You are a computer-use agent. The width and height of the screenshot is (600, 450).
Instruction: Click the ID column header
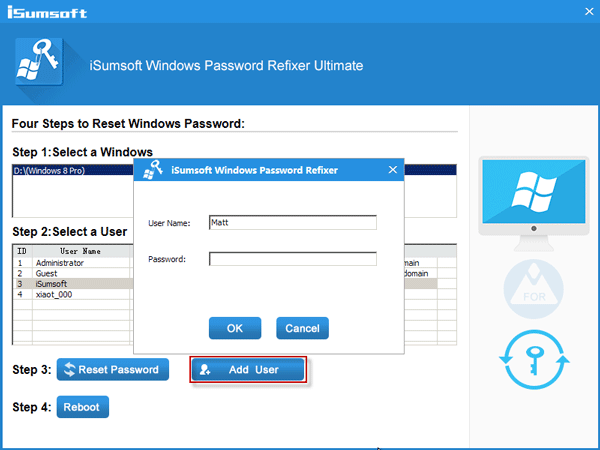(22, 251)
